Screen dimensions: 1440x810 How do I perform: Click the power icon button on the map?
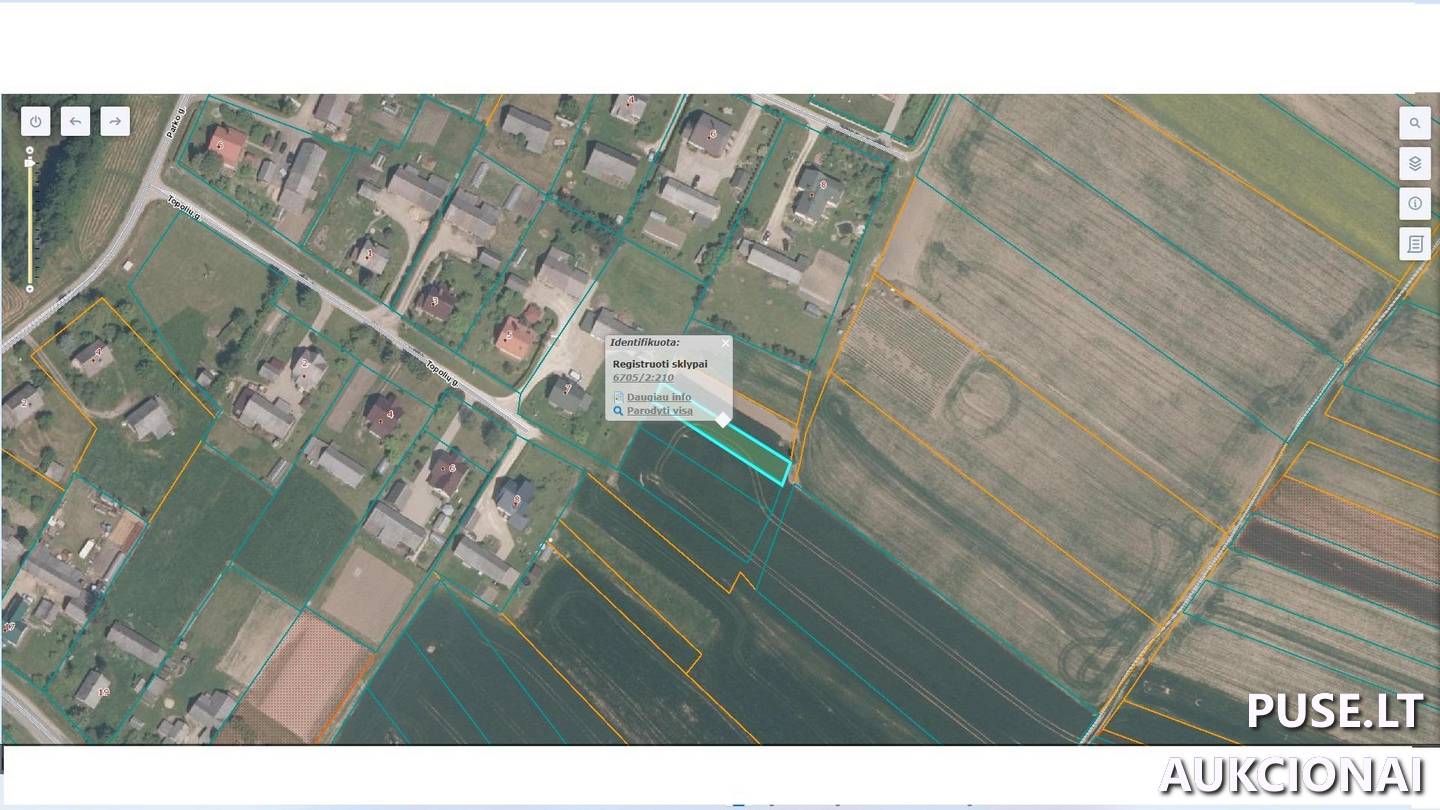(36, 122)
